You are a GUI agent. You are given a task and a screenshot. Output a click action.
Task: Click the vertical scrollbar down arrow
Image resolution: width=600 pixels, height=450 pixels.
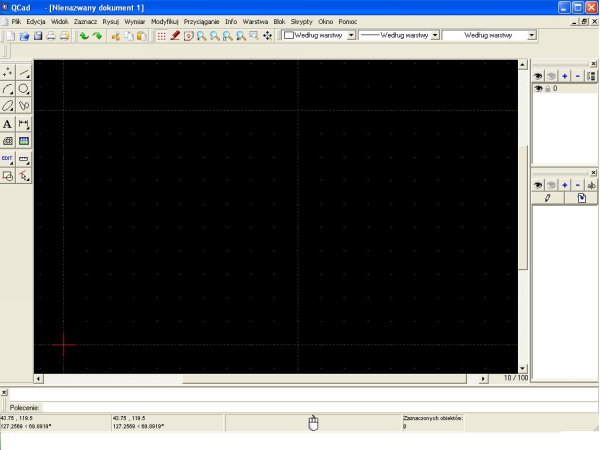click(x=523, y=369)
